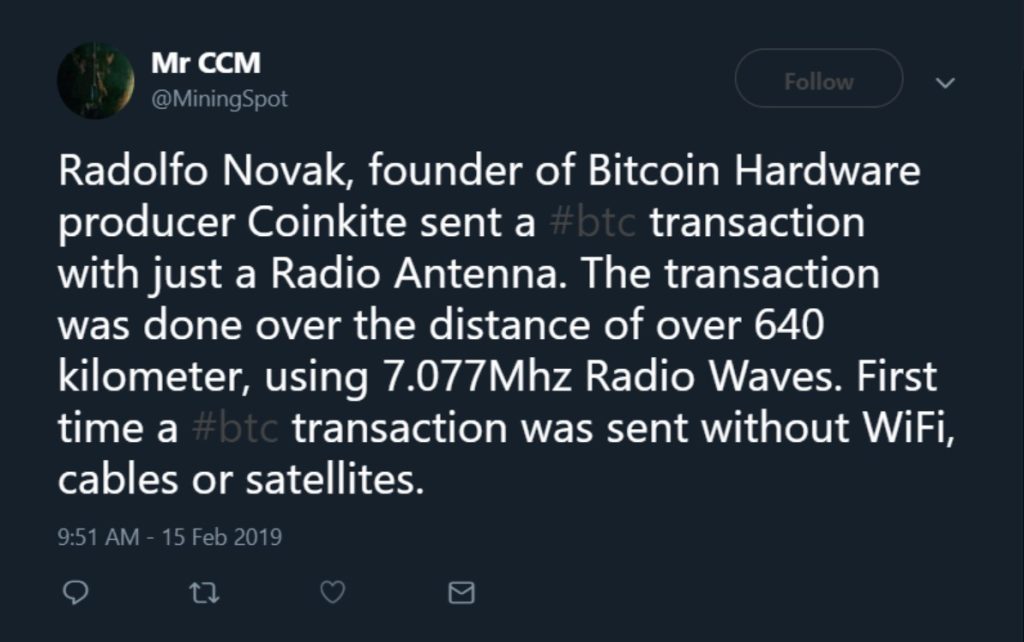This screenshot has height=642, width=1024.
Task: Send tweet via direct message envelope icon
Action: tap(461, 593)
